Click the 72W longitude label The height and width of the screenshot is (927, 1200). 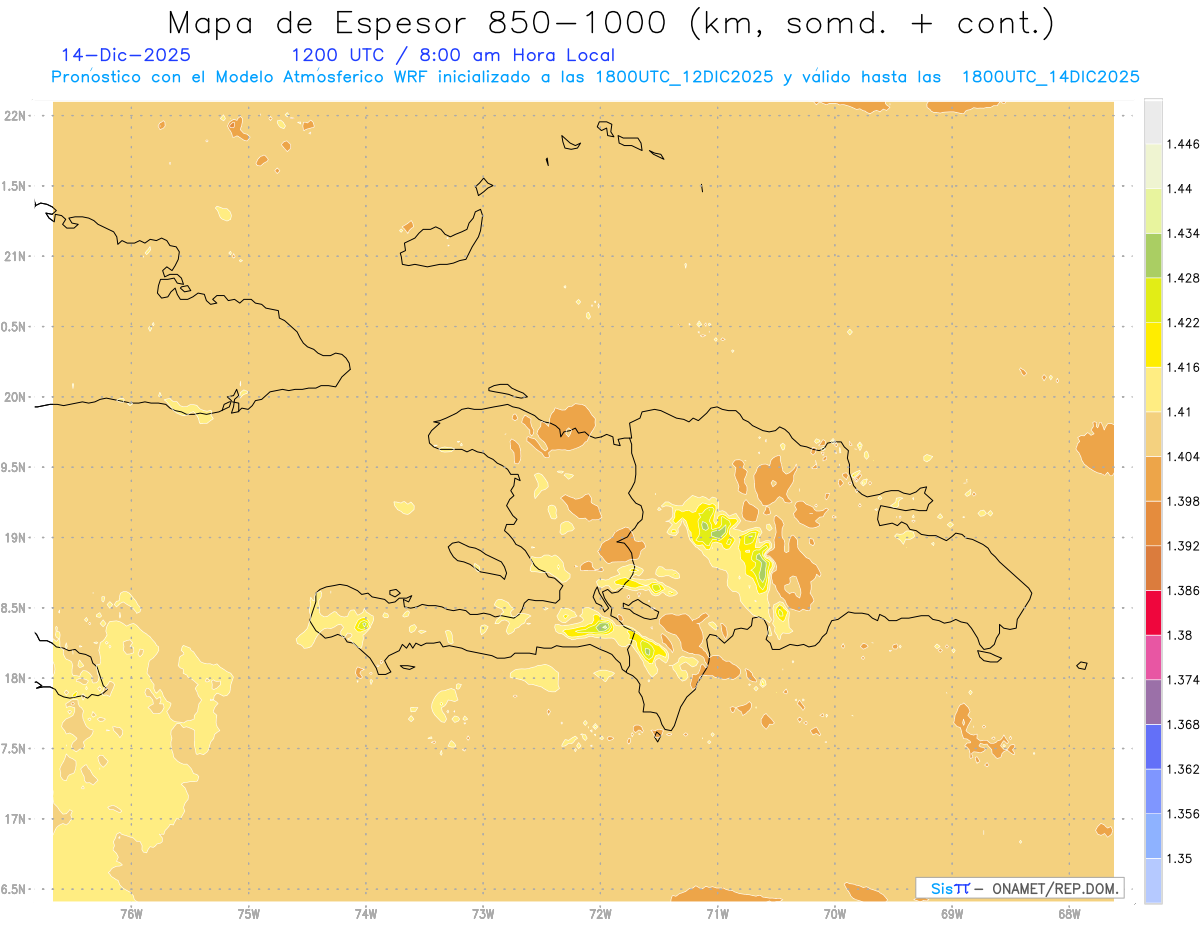(x=600, y=913)
